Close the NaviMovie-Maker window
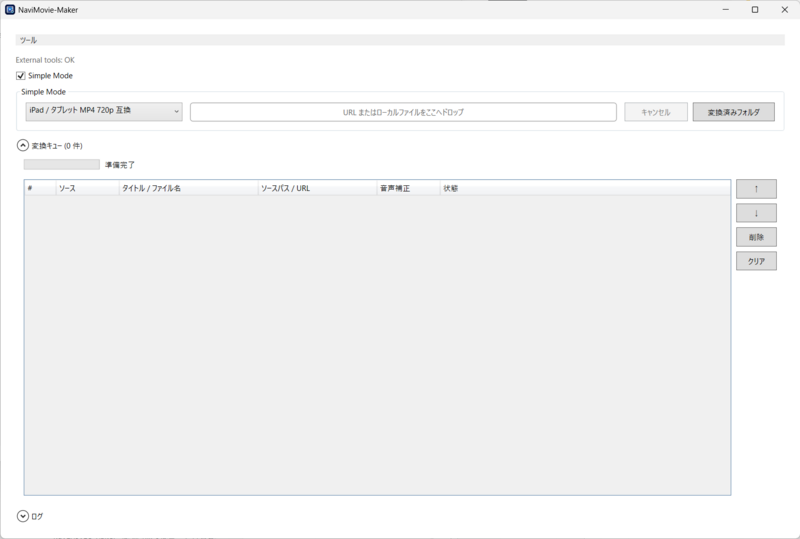Image resolution: width=800 pixels, height=539 pixels. click(785, 10)
